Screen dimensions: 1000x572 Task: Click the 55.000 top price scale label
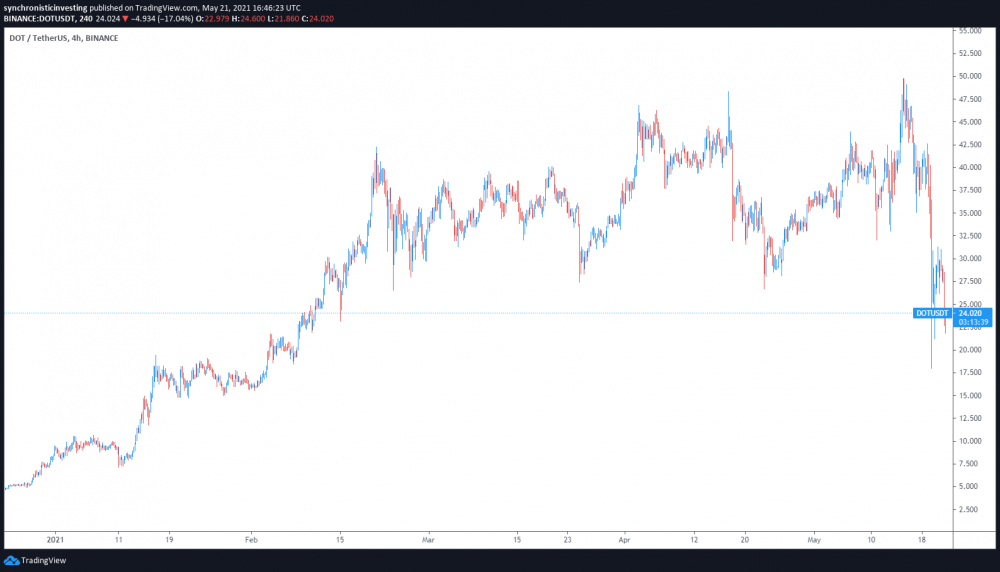point(970,31)
